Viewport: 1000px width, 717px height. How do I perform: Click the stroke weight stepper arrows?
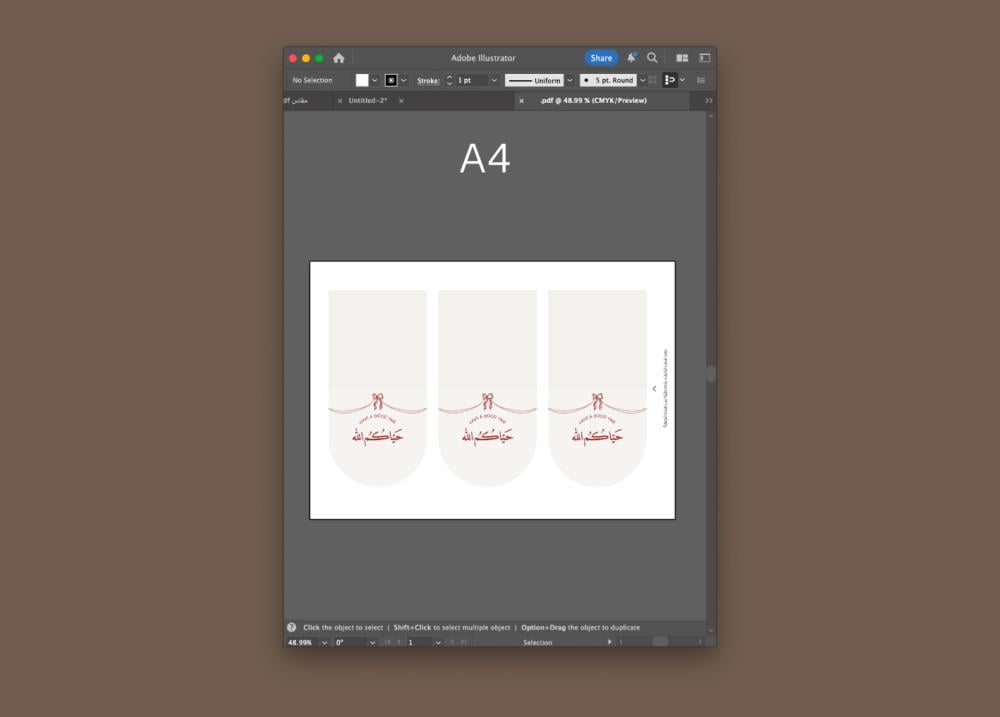point(449,80)
